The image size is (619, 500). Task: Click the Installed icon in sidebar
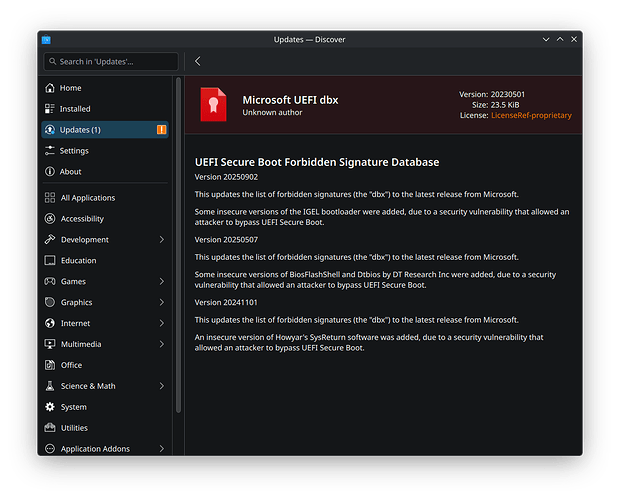50,109
